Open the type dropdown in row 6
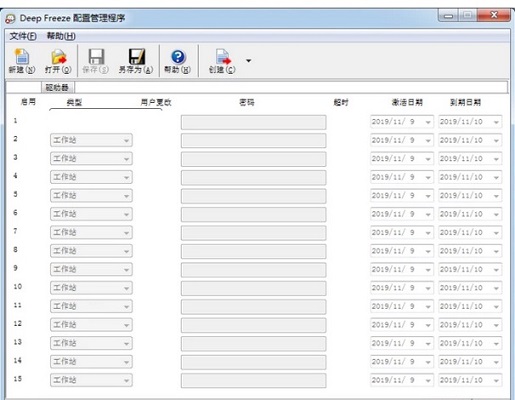Screen dimensions: 515x400 coord(91,214)
